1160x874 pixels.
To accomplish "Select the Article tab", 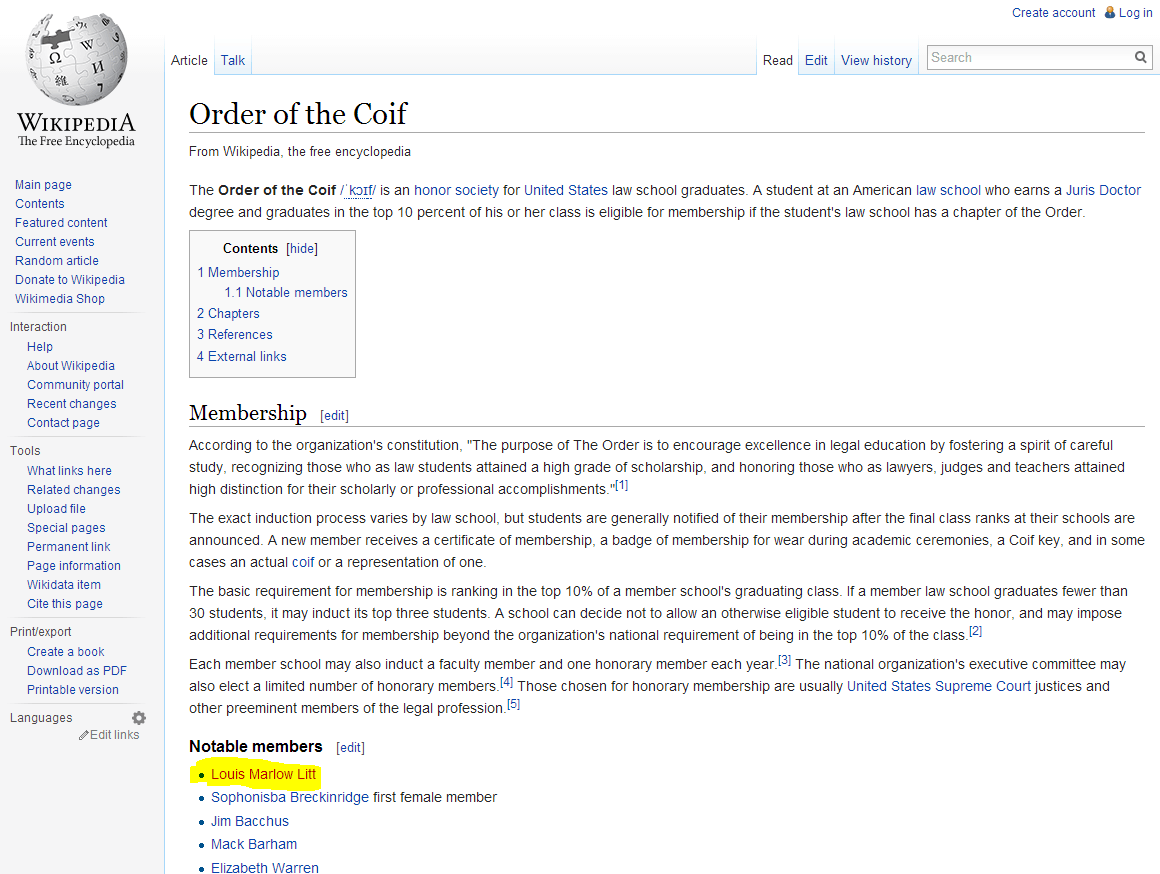I will [189, 60].
